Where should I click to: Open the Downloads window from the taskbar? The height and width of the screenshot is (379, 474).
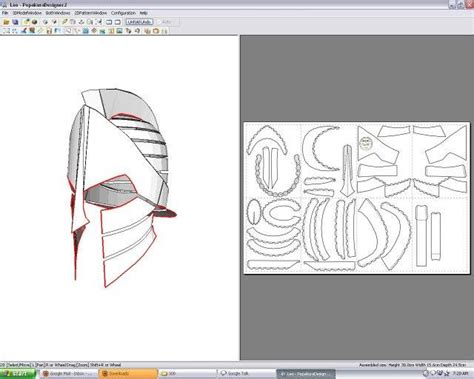(x=128, y=374)
